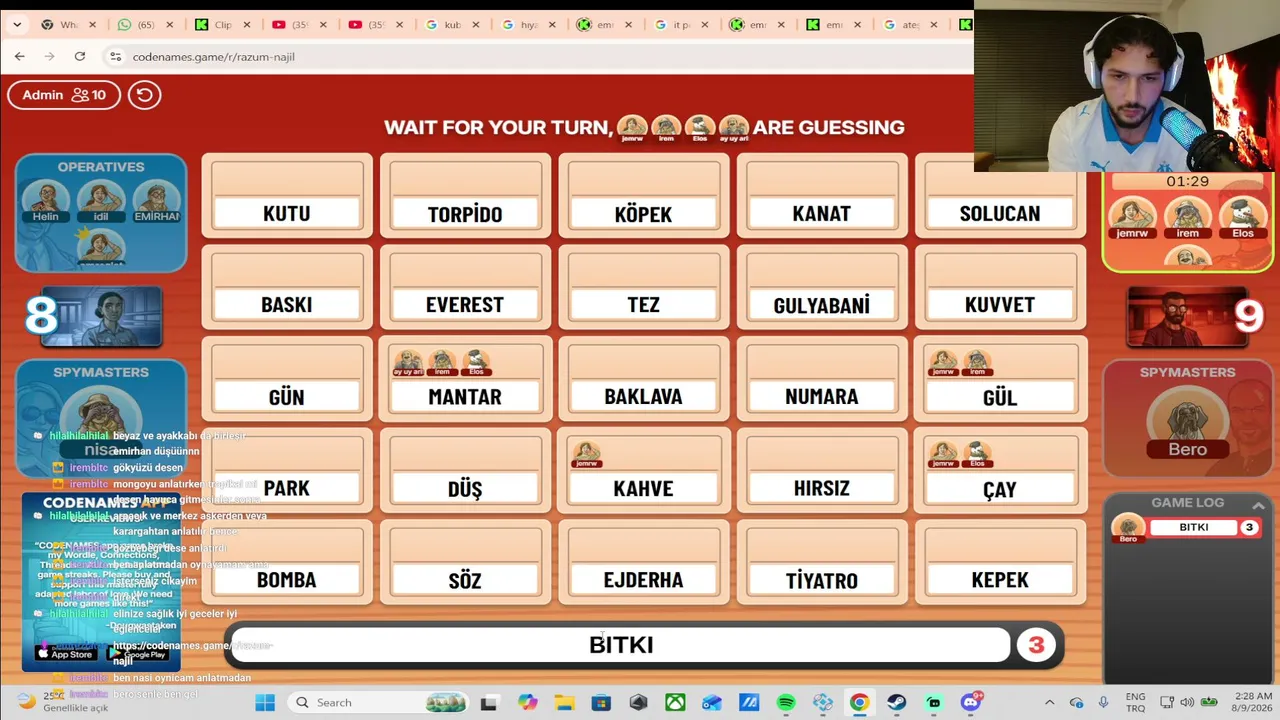Select the ÇAY word card
Screen dimensions: 1280x720
1000,472
